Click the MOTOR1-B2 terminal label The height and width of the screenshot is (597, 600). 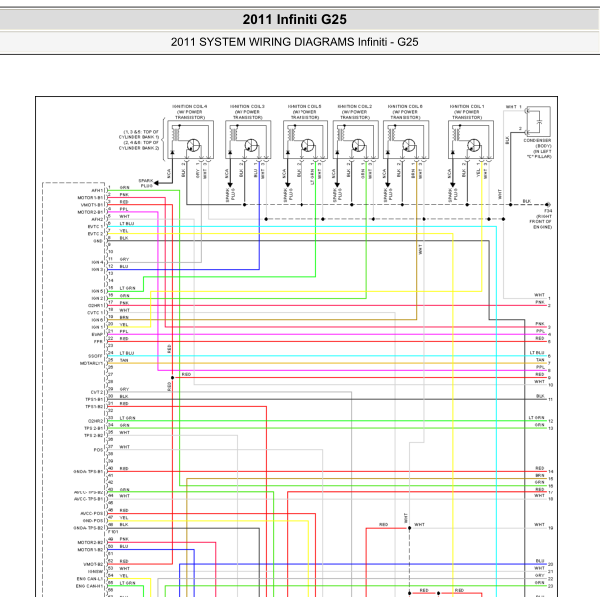(x=90, y=550)
